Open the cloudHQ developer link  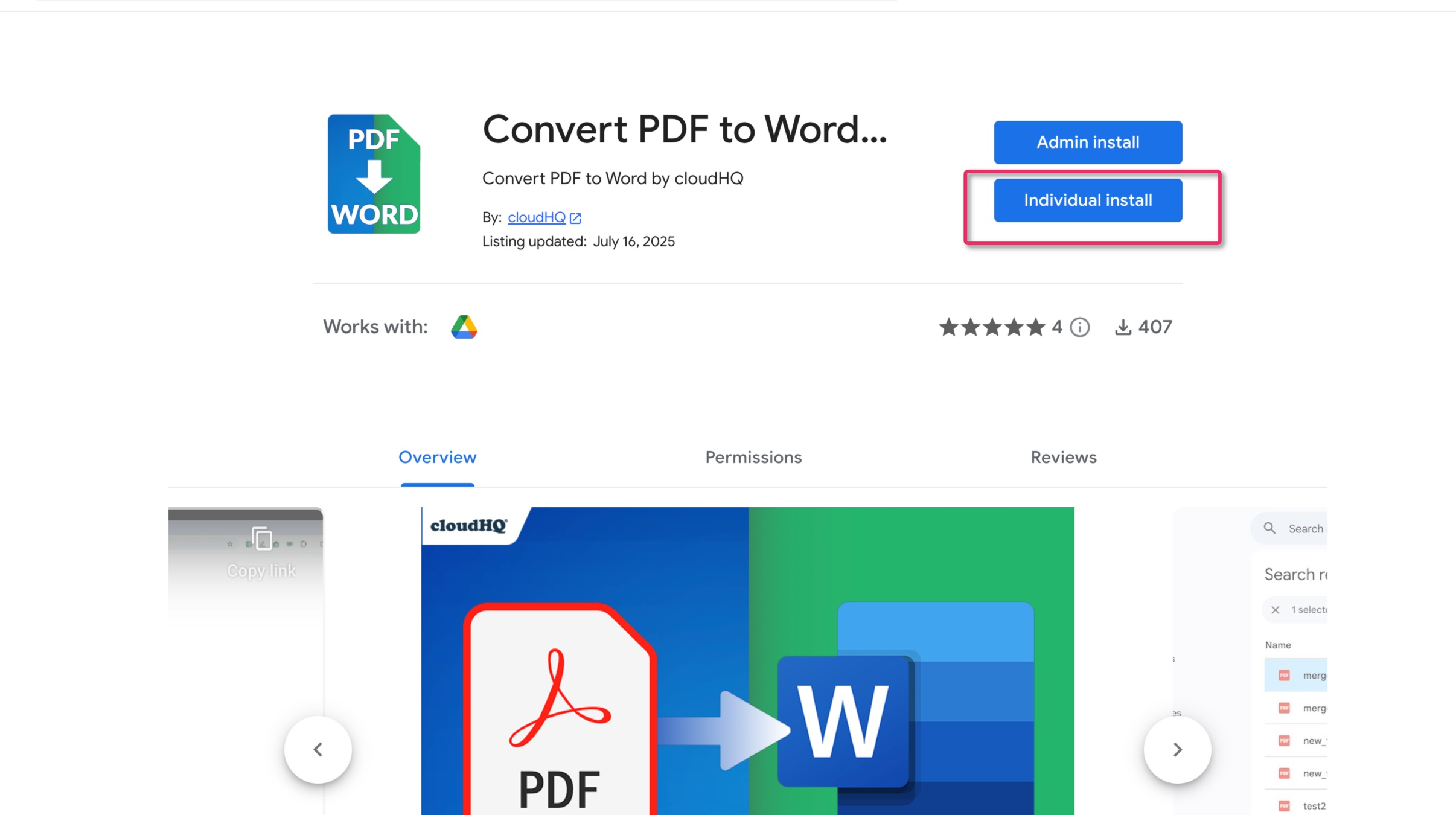pyautogui.click(x=536, y=217)
